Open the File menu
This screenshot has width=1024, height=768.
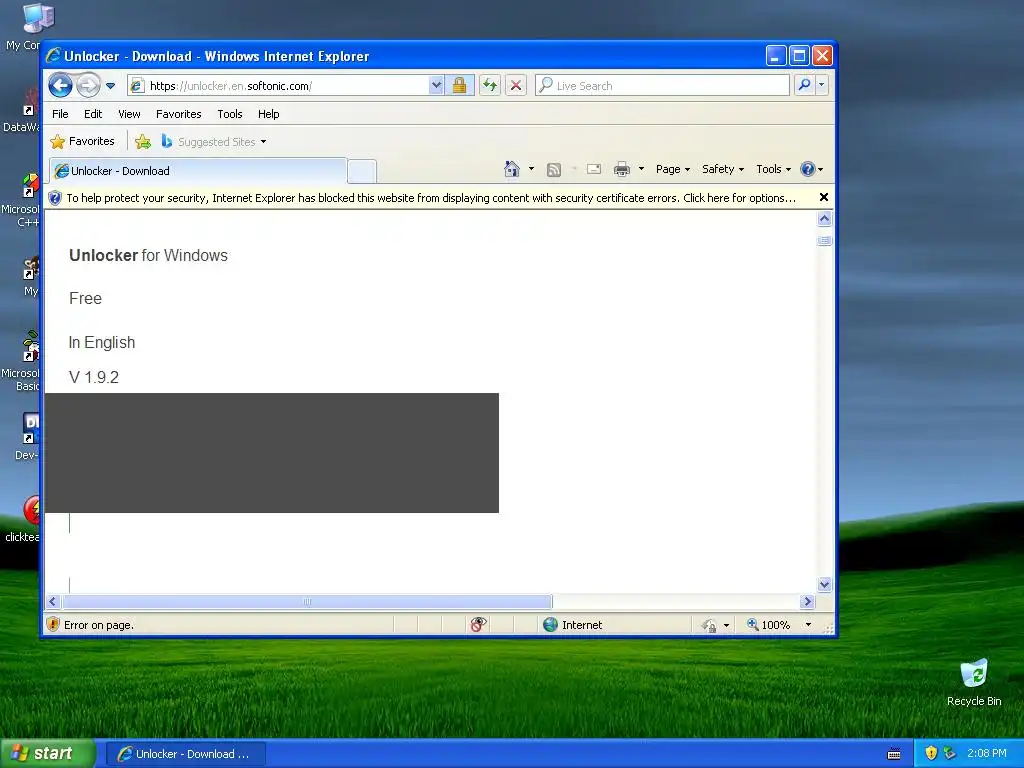point(60,114)
